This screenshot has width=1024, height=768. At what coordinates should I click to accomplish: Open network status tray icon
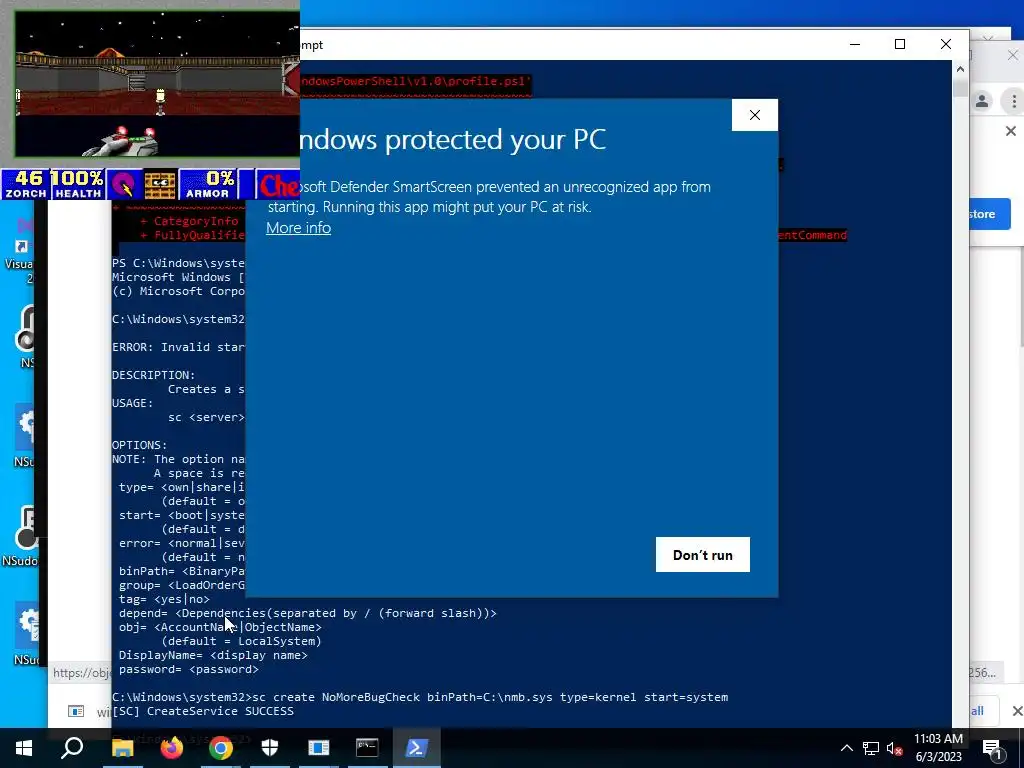click(x=871, y=748)
